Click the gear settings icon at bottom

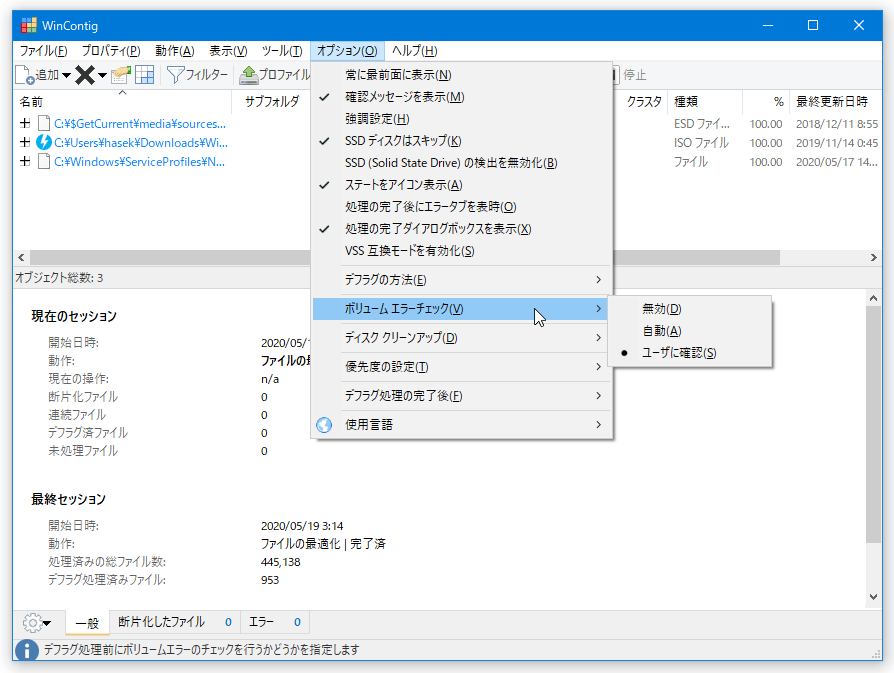[x=32, y=623]
